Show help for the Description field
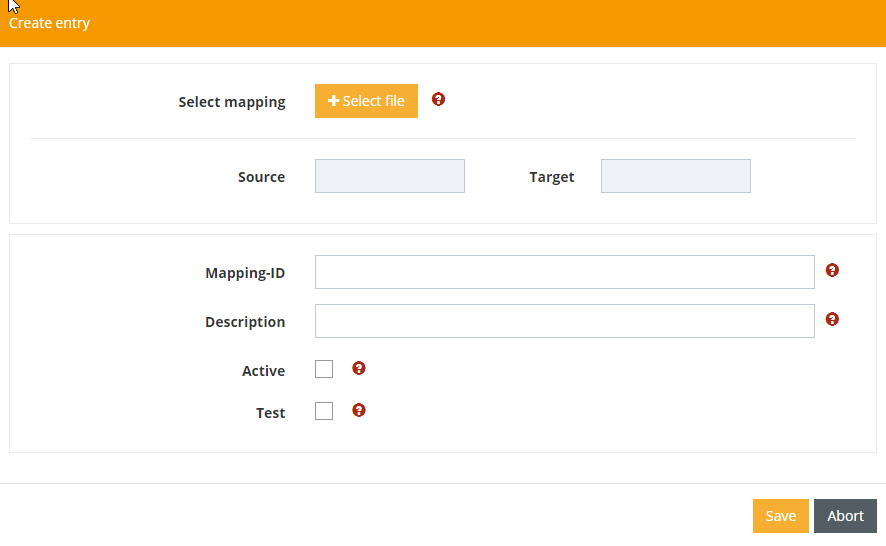Viewport: 886px width, 546px height. tap(832, 319)
